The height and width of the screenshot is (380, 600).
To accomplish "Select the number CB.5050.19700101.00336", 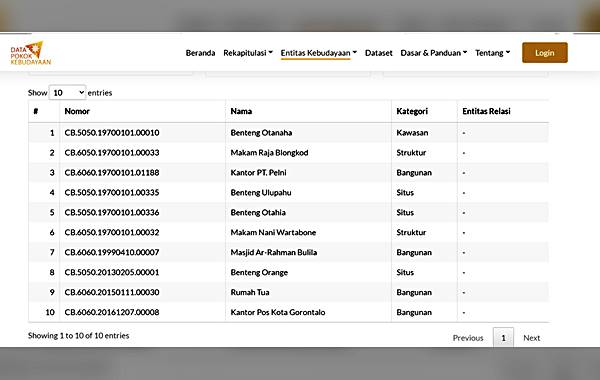I will point(112,212).
